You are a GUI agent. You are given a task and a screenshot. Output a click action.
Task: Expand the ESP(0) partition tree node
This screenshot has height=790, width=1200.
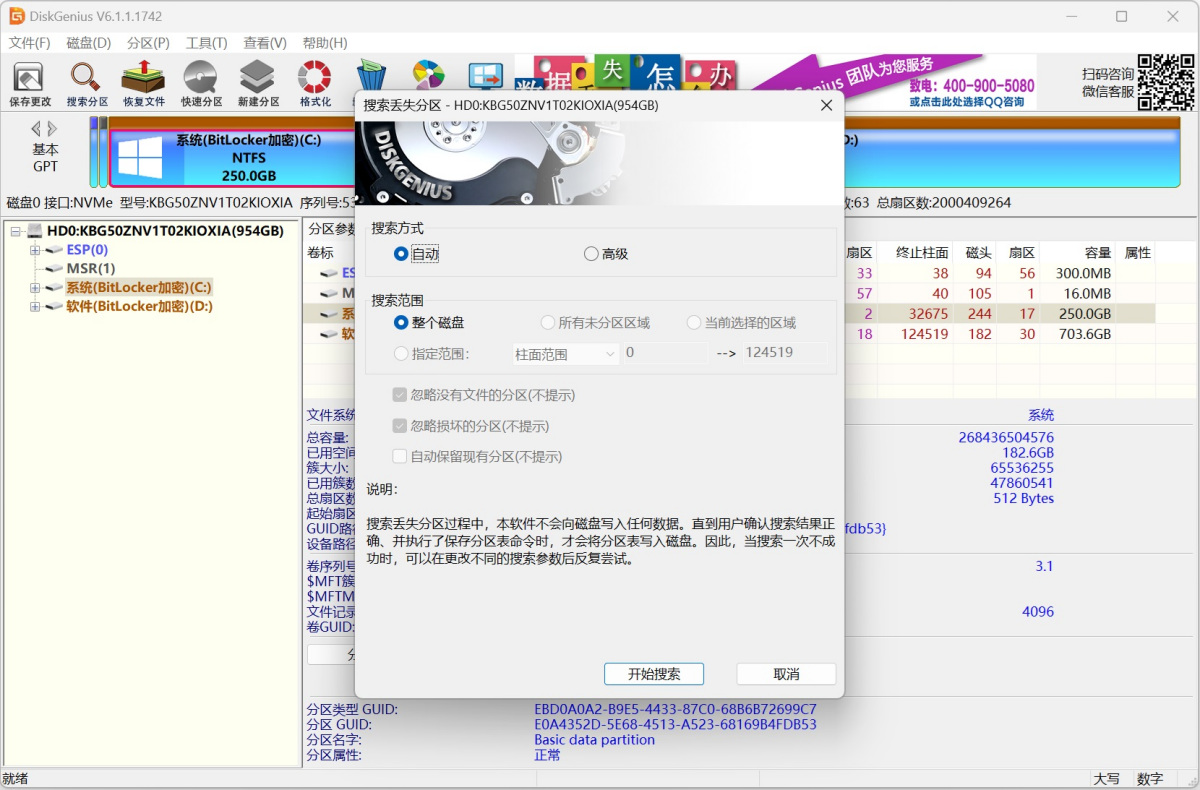tap(35, 250)
